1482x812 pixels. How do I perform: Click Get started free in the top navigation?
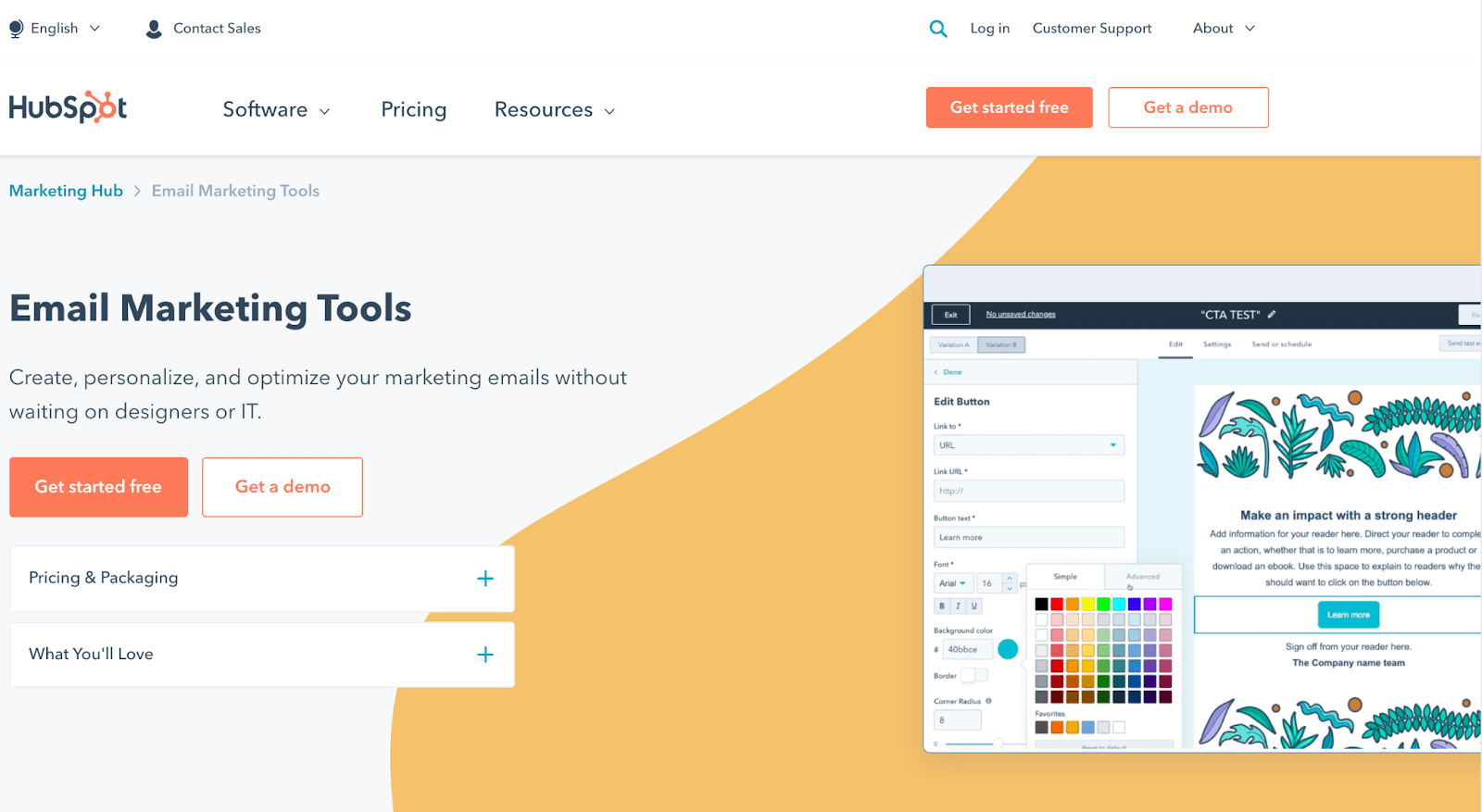(x=1010, y=107)
